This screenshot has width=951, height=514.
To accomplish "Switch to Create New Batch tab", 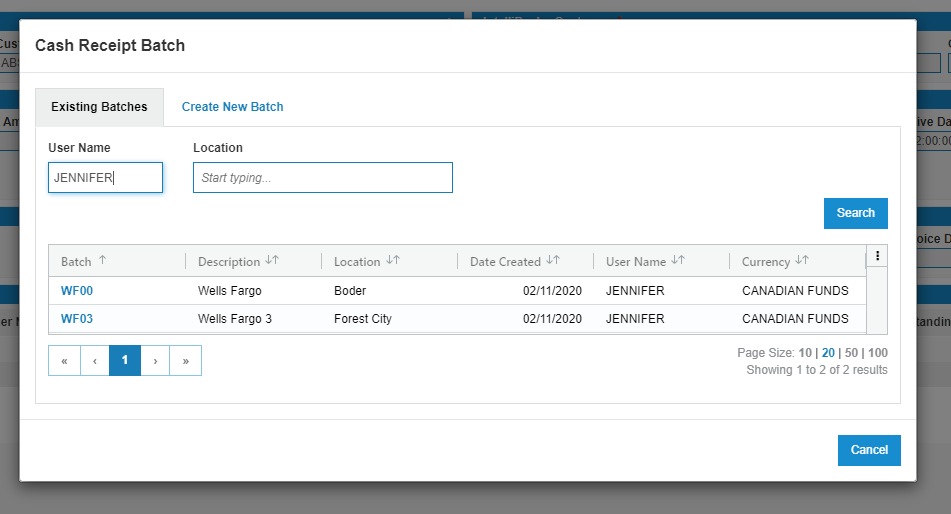I will (232, 107).
